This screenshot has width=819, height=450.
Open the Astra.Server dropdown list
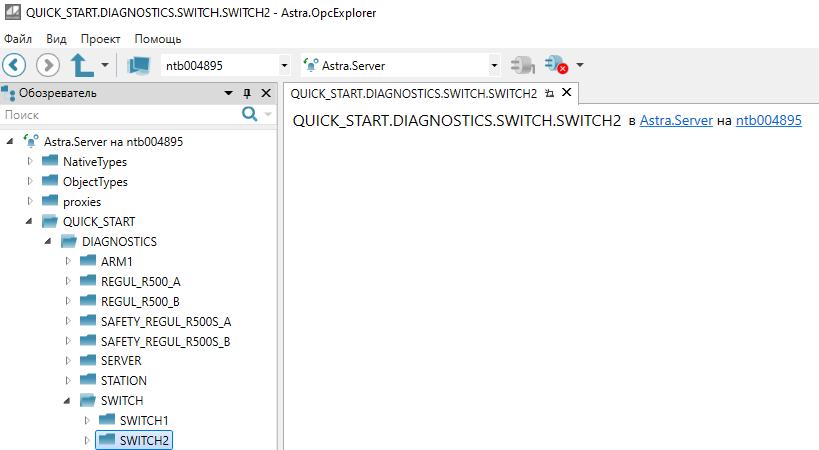tap(494, 66)
